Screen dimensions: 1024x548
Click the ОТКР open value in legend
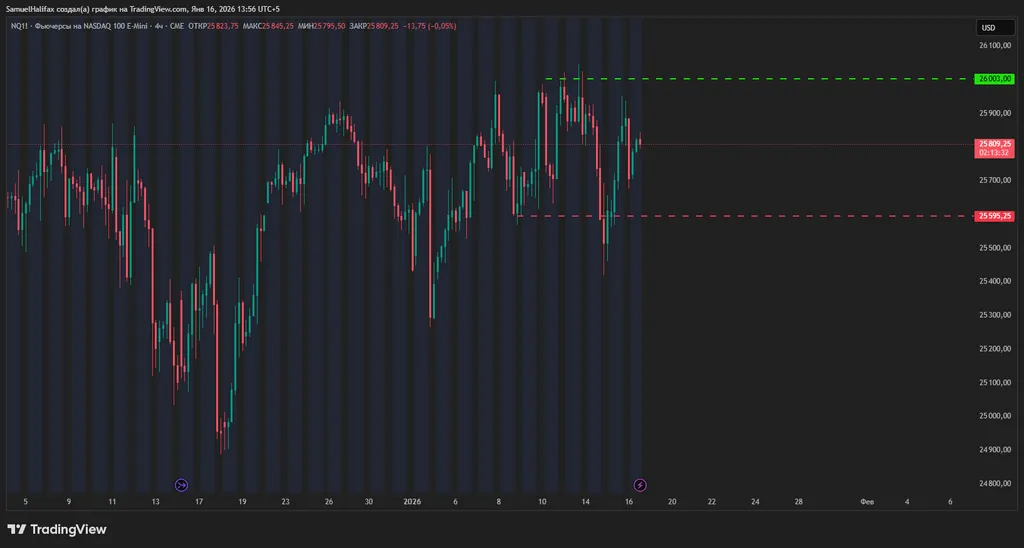point(222,26)
